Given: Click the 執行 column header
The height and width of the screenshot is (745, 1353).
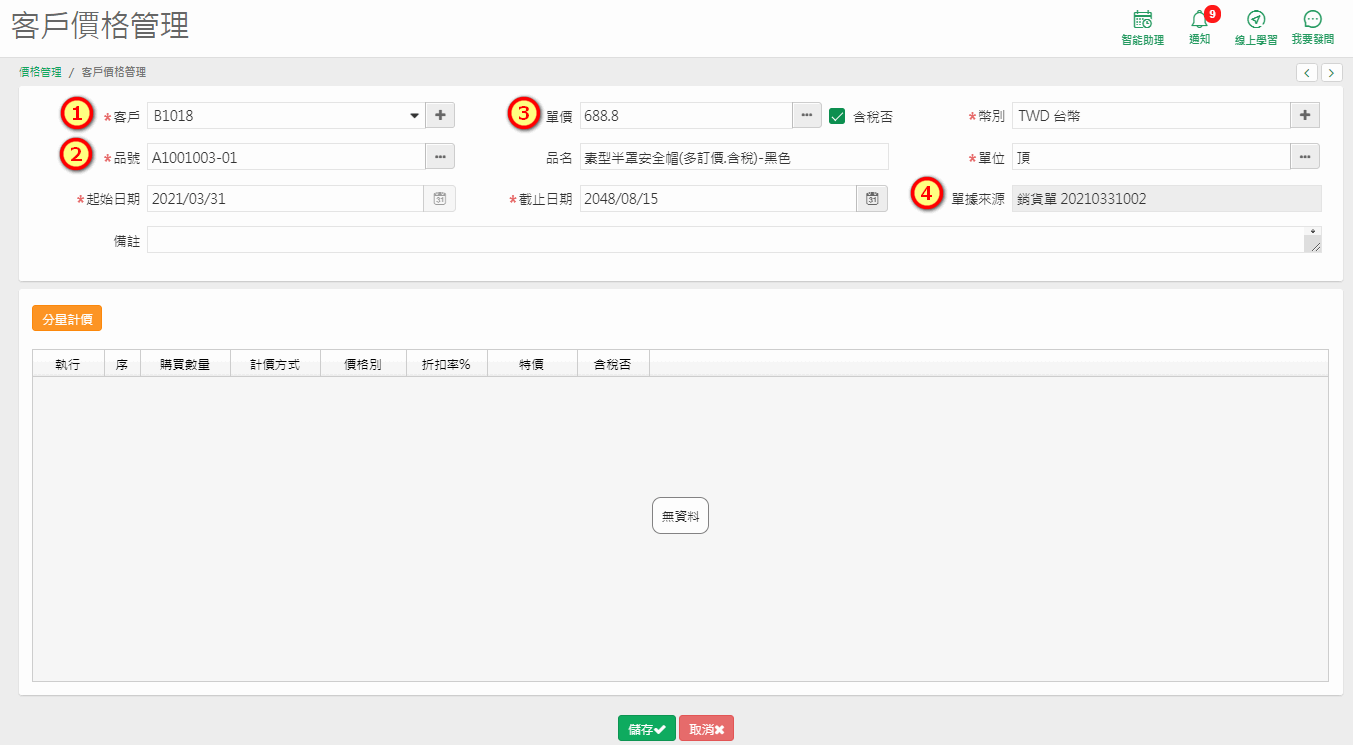Looking at the screenshot, I should pyautogui.click(x=68, y=364).
